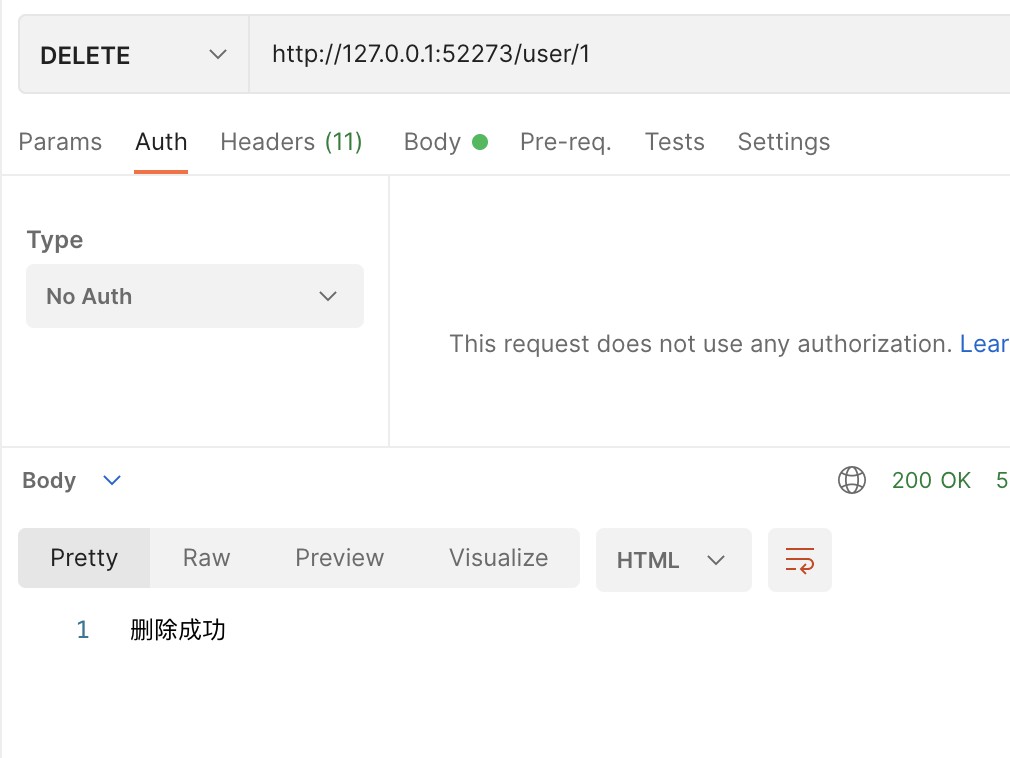Open the DELETE method dropdown

(x=134, y=55)
